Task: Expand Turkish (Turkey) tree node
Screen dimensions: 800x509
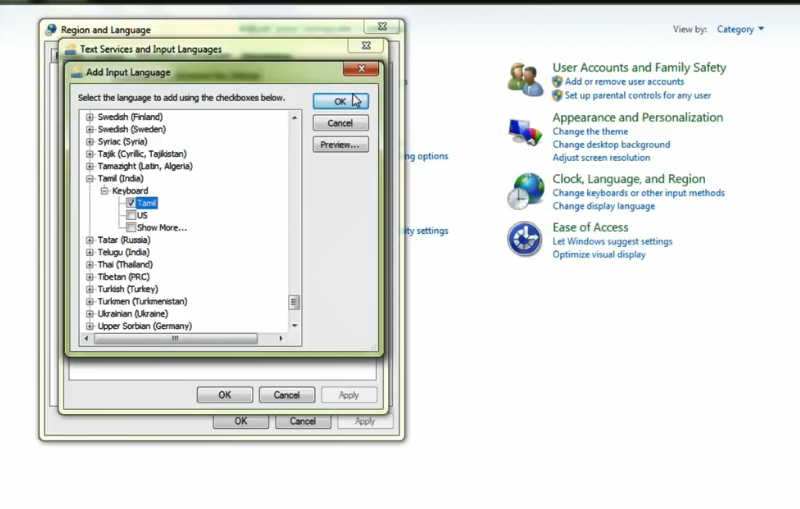Action: (90, 289)
